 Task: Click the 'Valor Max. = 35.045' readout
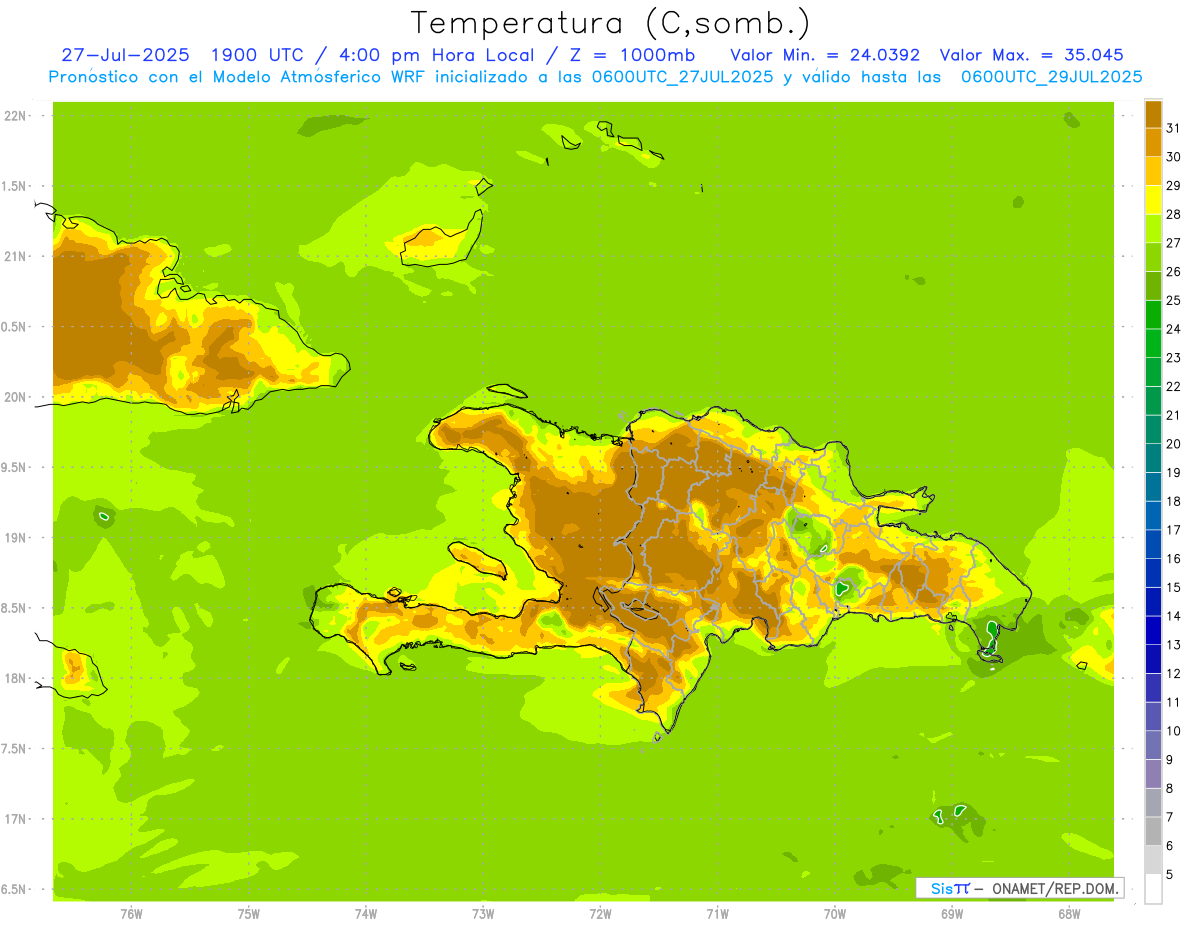pos(1032,55)
